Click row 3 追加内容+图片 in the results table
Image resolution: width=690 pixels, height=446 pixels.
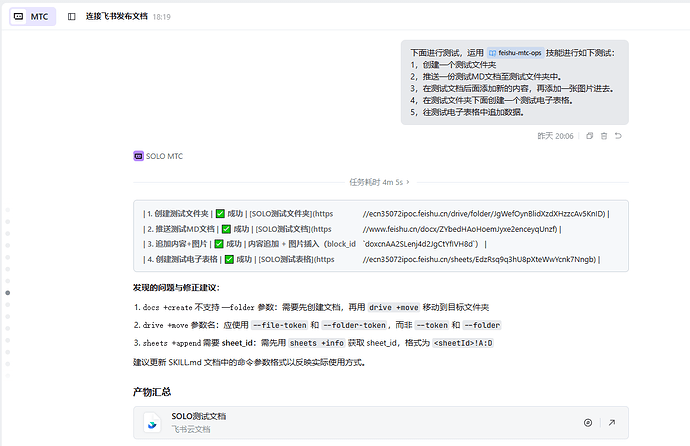(x=314, y=244)
